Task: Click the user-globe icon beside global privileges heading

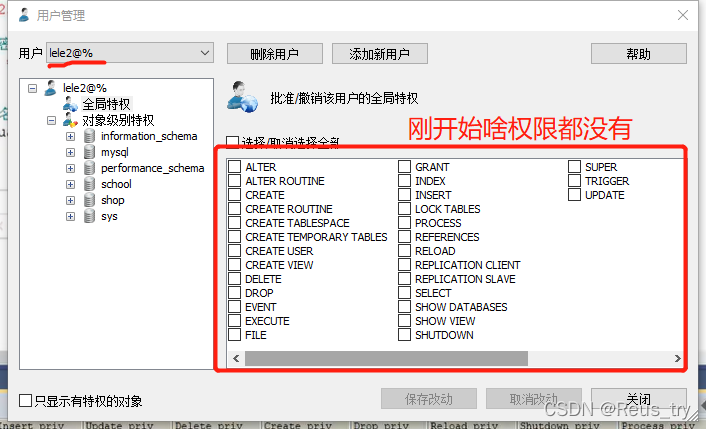Action: tap(242, 97)
